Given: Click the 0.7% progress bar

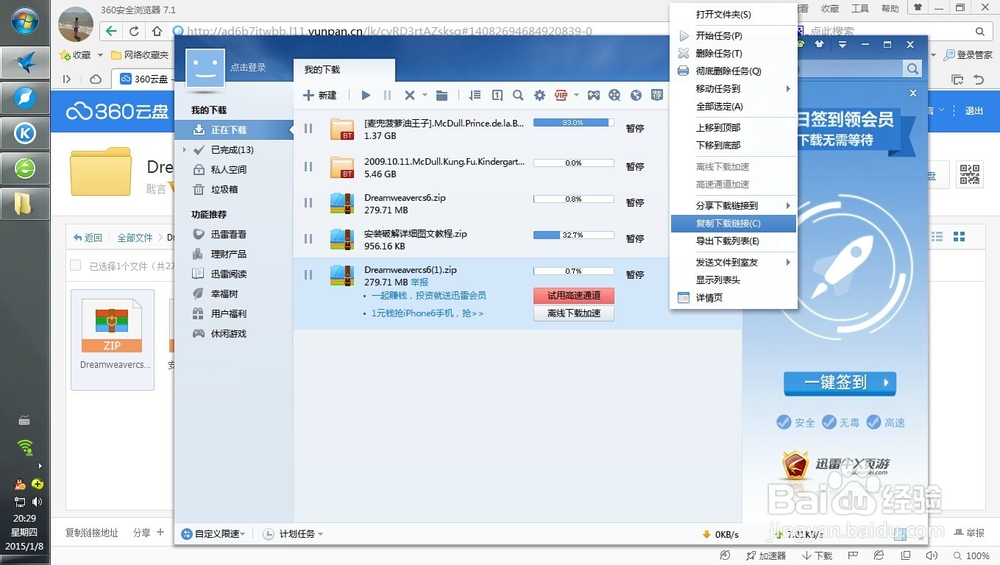Looking at the screenshot, I should coord(573,271).
